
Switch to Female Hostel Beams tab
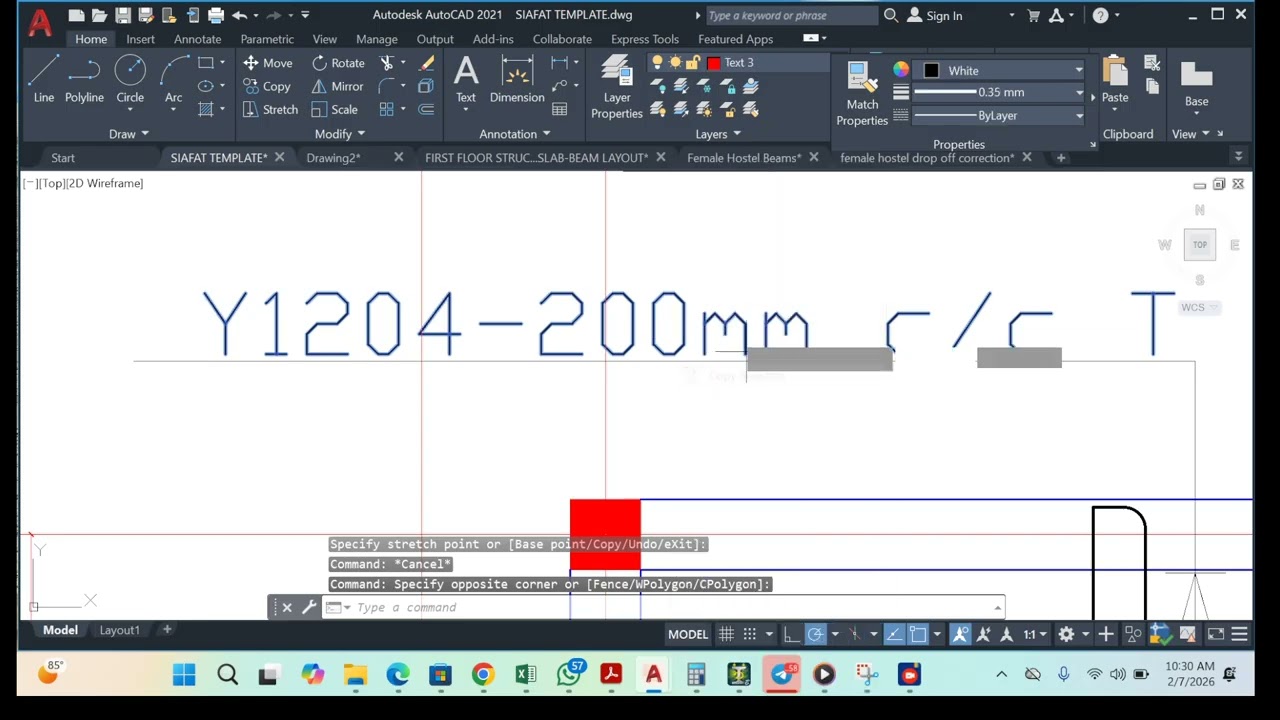pyautogui.click(x=744, y=158)
